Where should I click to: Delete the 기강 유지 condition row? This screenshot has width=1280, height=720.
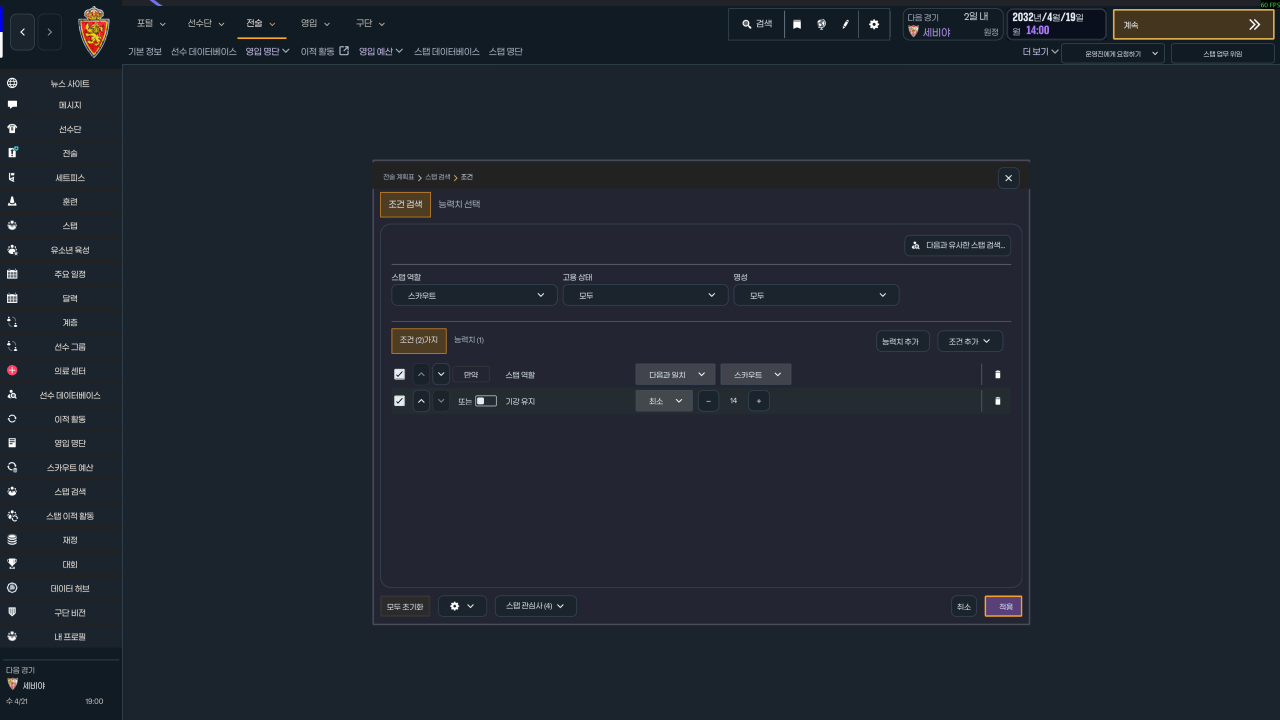coord(997,401)
